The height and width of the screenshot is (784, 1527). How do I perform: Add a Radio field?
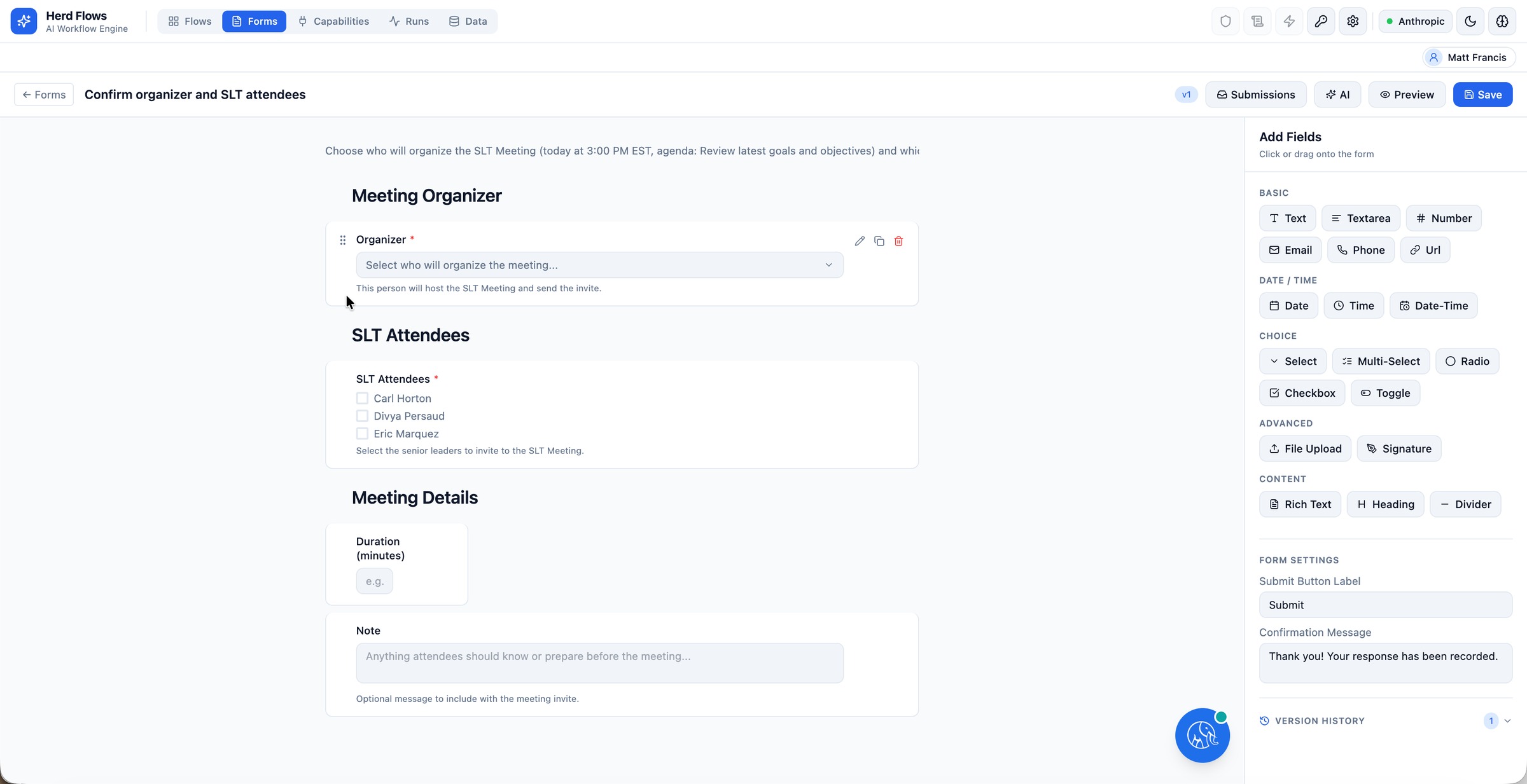pos(1467,362)
